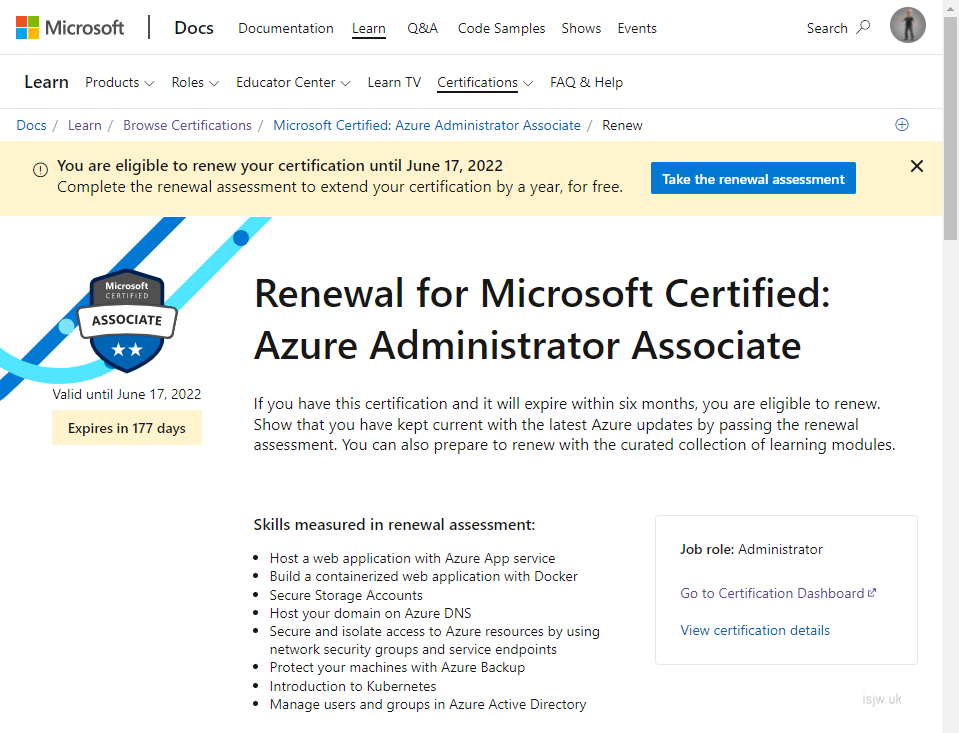Screen dimensions: 959x733
Task: Go to Learn in the breadcrumb
Action: tap(84, 125)
